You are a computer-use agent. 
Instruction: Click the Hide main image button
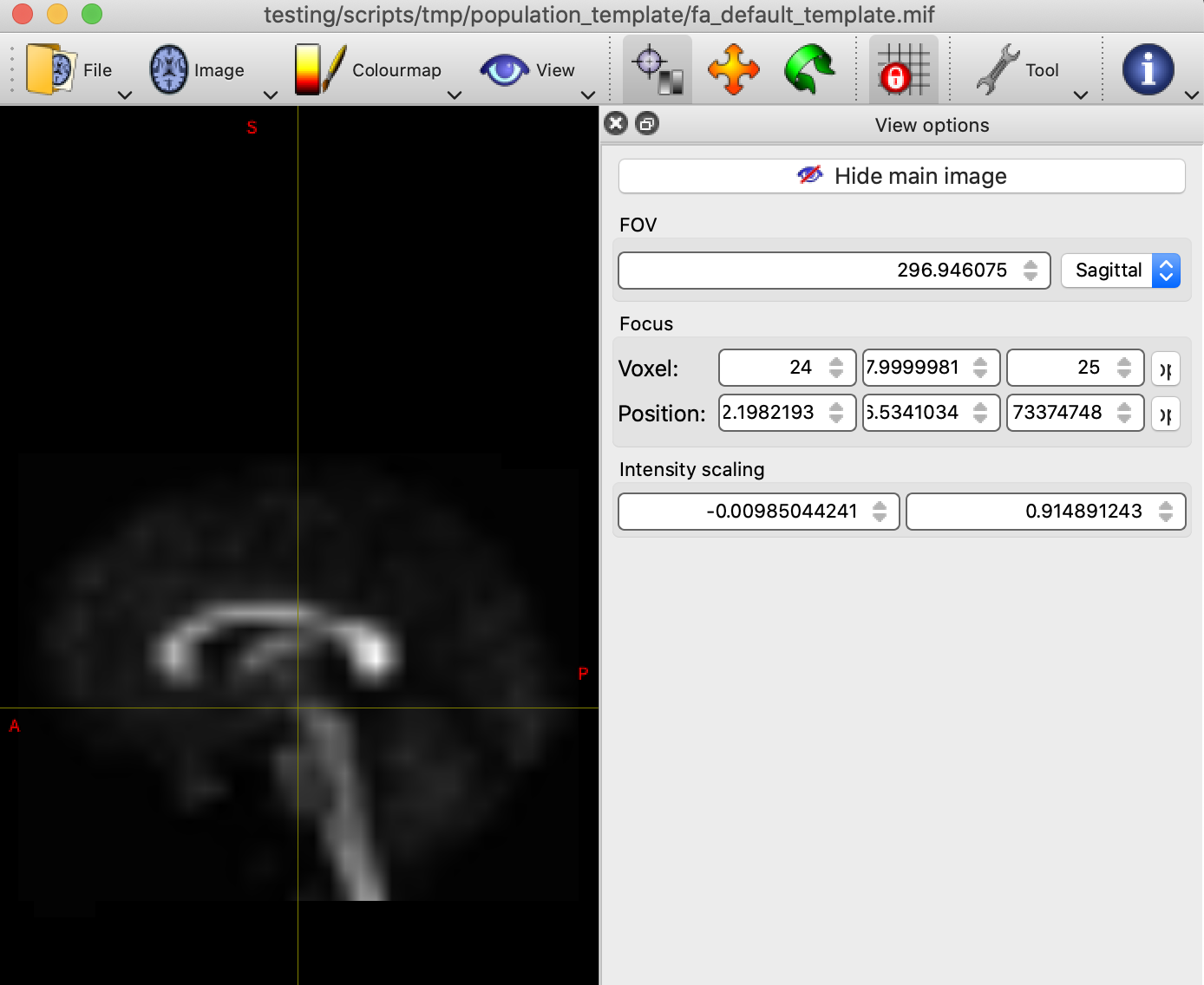[902, 176]
